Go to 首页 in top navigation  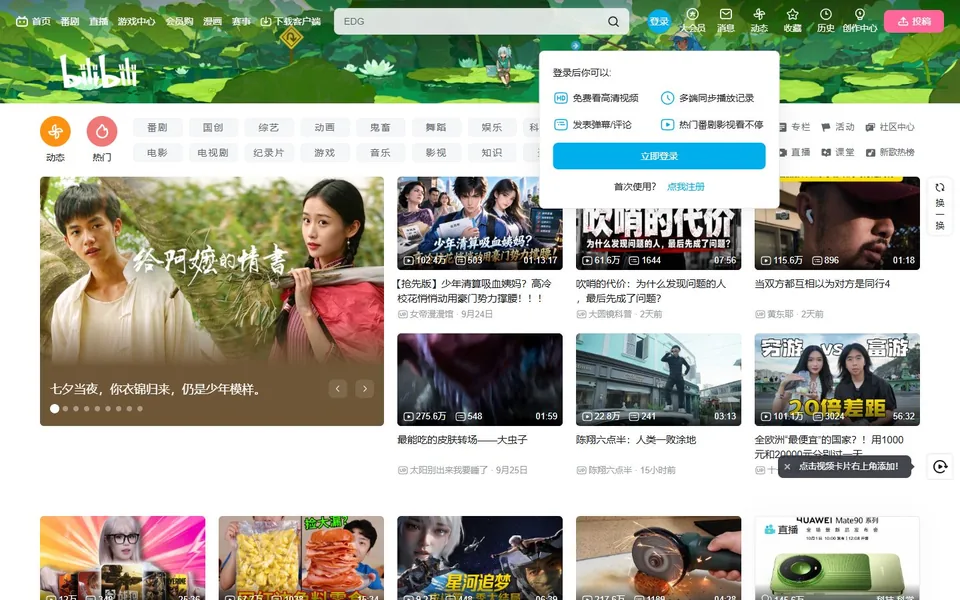click(33, 21)
